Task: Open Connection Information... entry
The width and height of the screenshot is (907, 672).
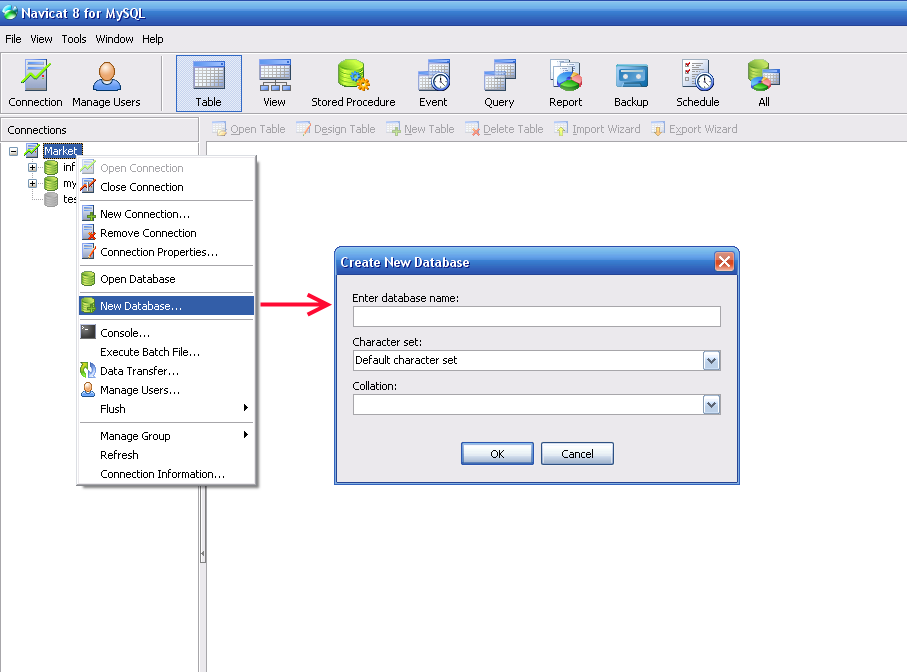Action: coord(167,474)
